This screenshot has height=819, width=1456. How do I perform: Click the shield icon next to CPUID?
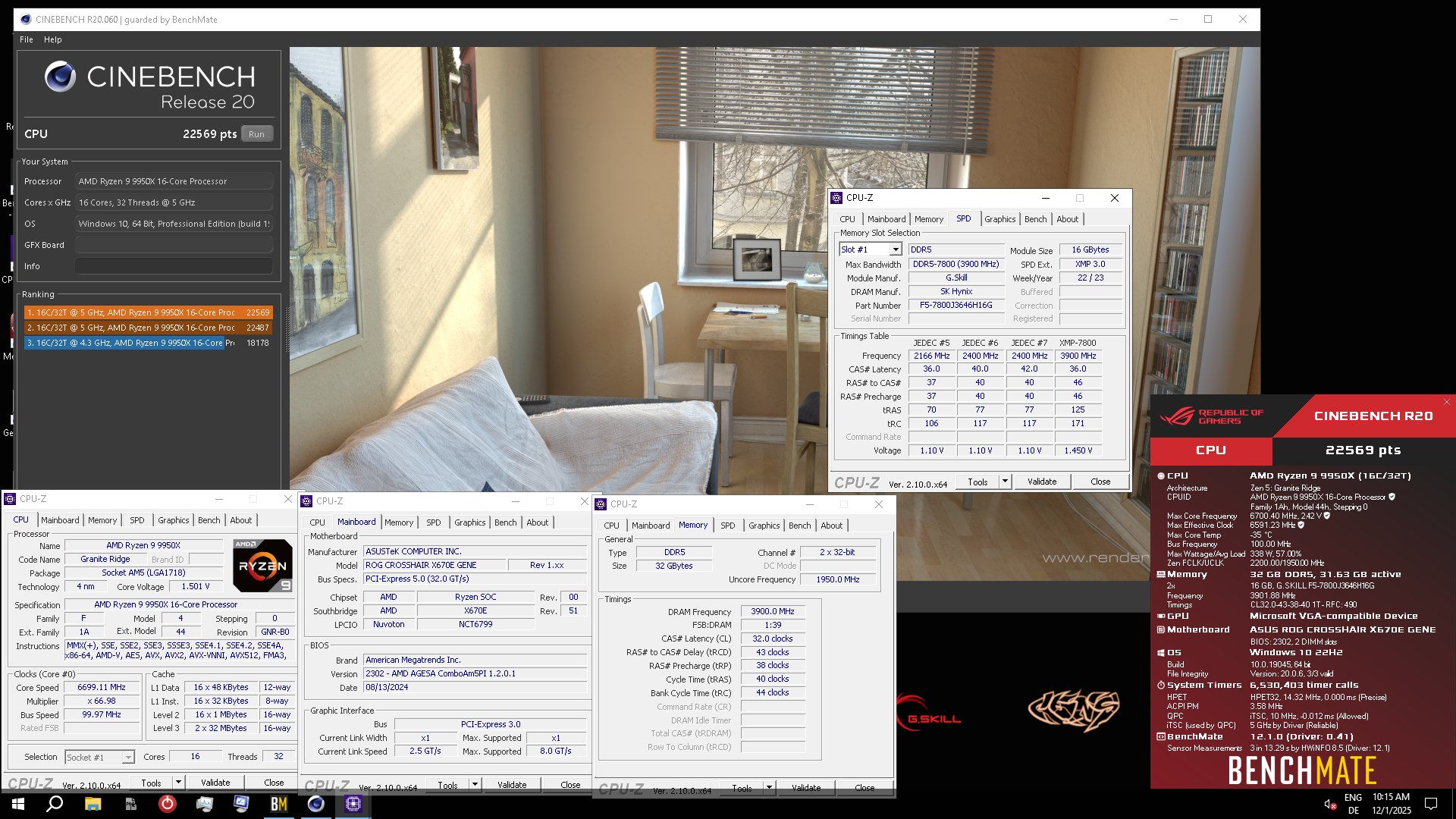[1392, 497]
